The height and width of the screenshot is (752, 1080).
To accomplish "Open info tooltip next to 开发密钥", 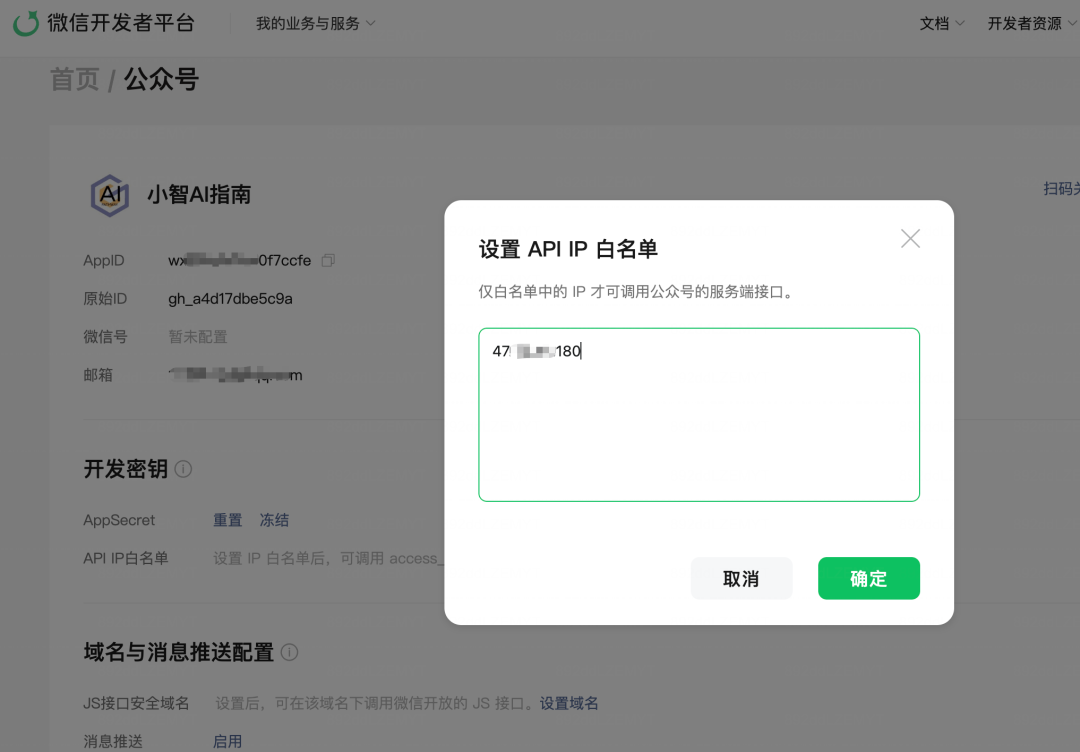I will pyautogui.click(x=183, y=469).
